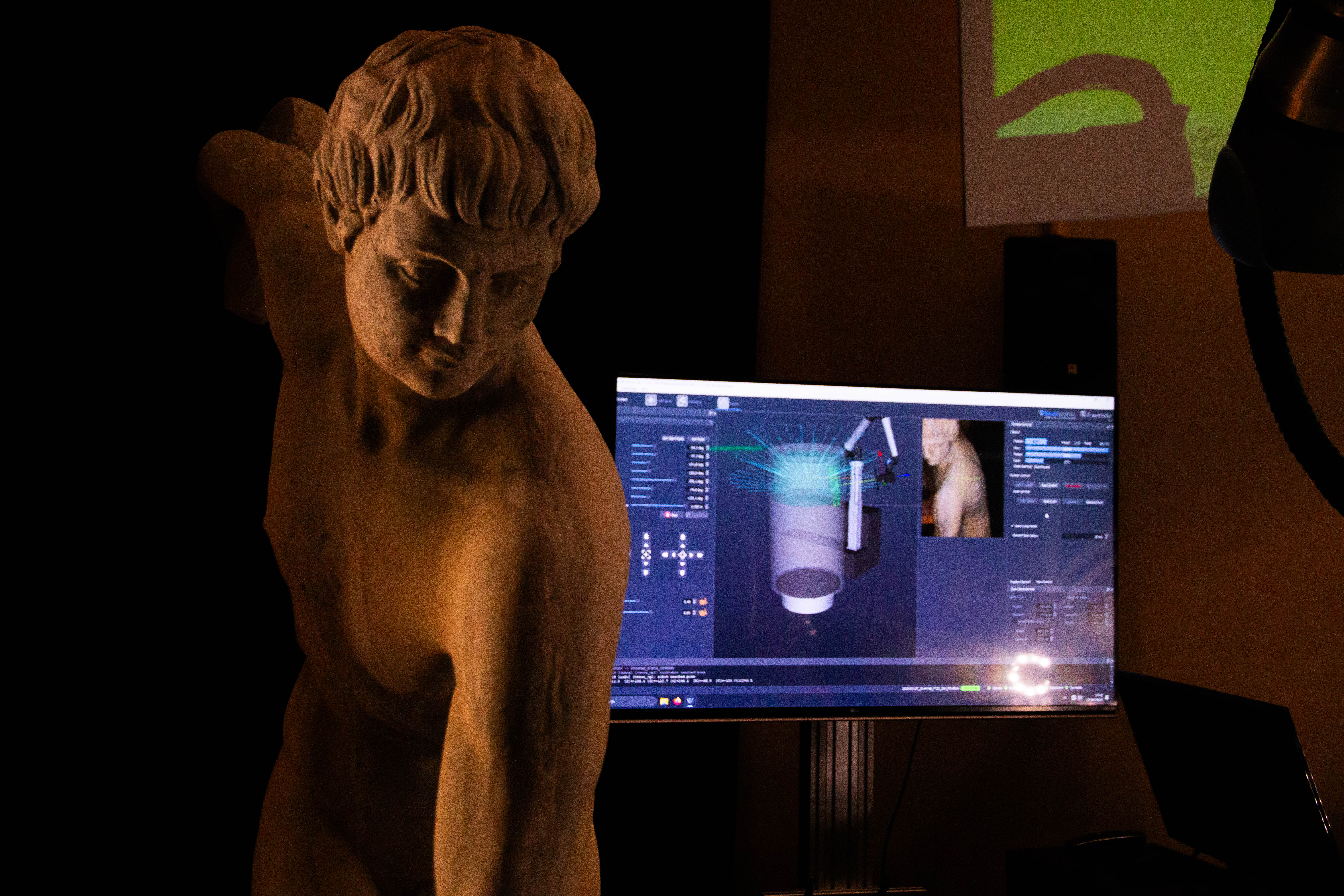Image resolution: width=1344 pixels, height=896 pixels.
Task: Jog fast up in left vertical arrow column
Action: coord(646,537)
